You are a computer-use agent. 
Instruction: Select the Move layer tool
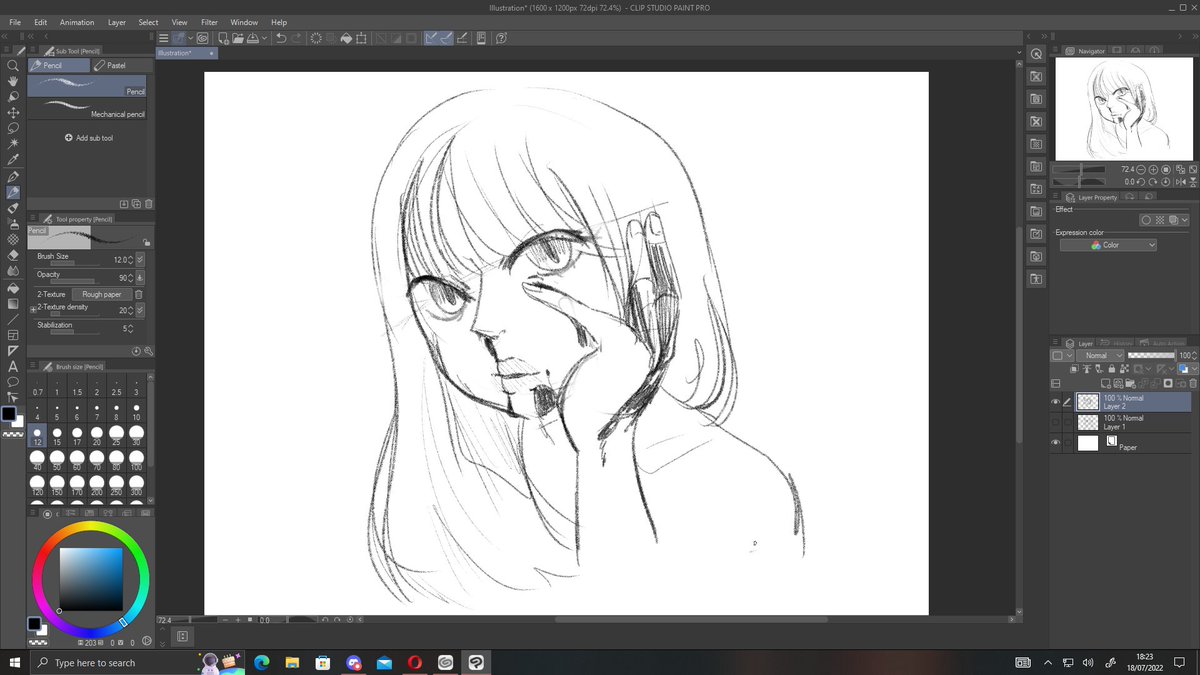13,112
